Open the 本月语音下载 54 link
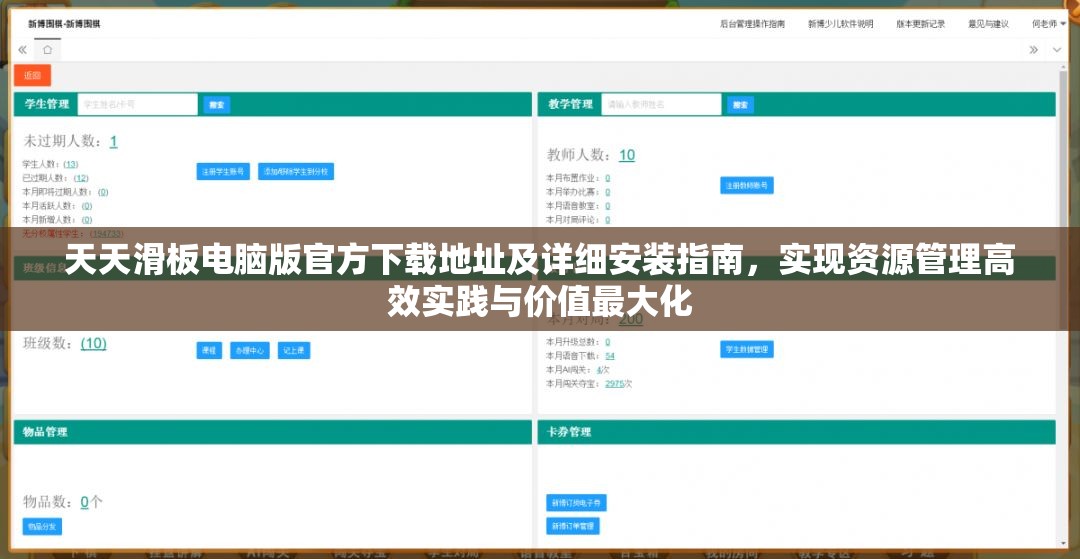This screenshot has height=559, width=1080. (610, 356)
